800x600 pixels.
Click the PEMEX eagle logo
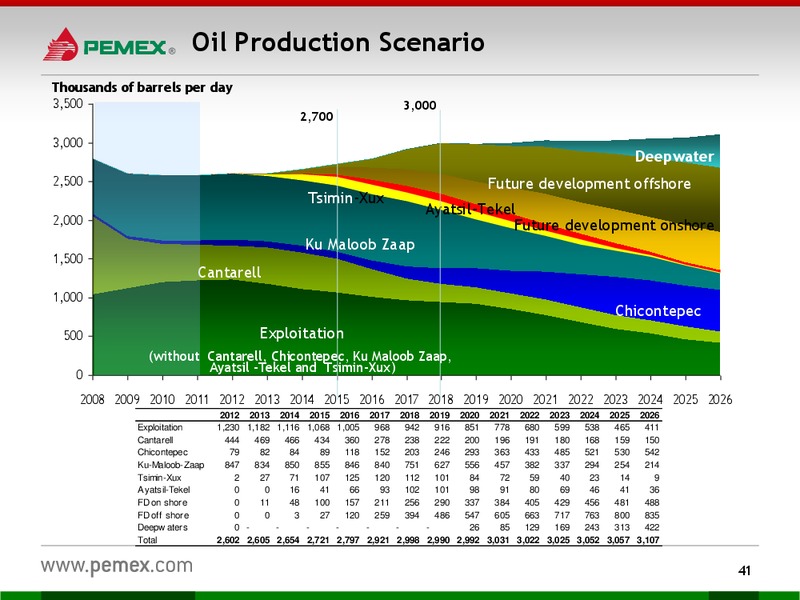coord(61,44)
